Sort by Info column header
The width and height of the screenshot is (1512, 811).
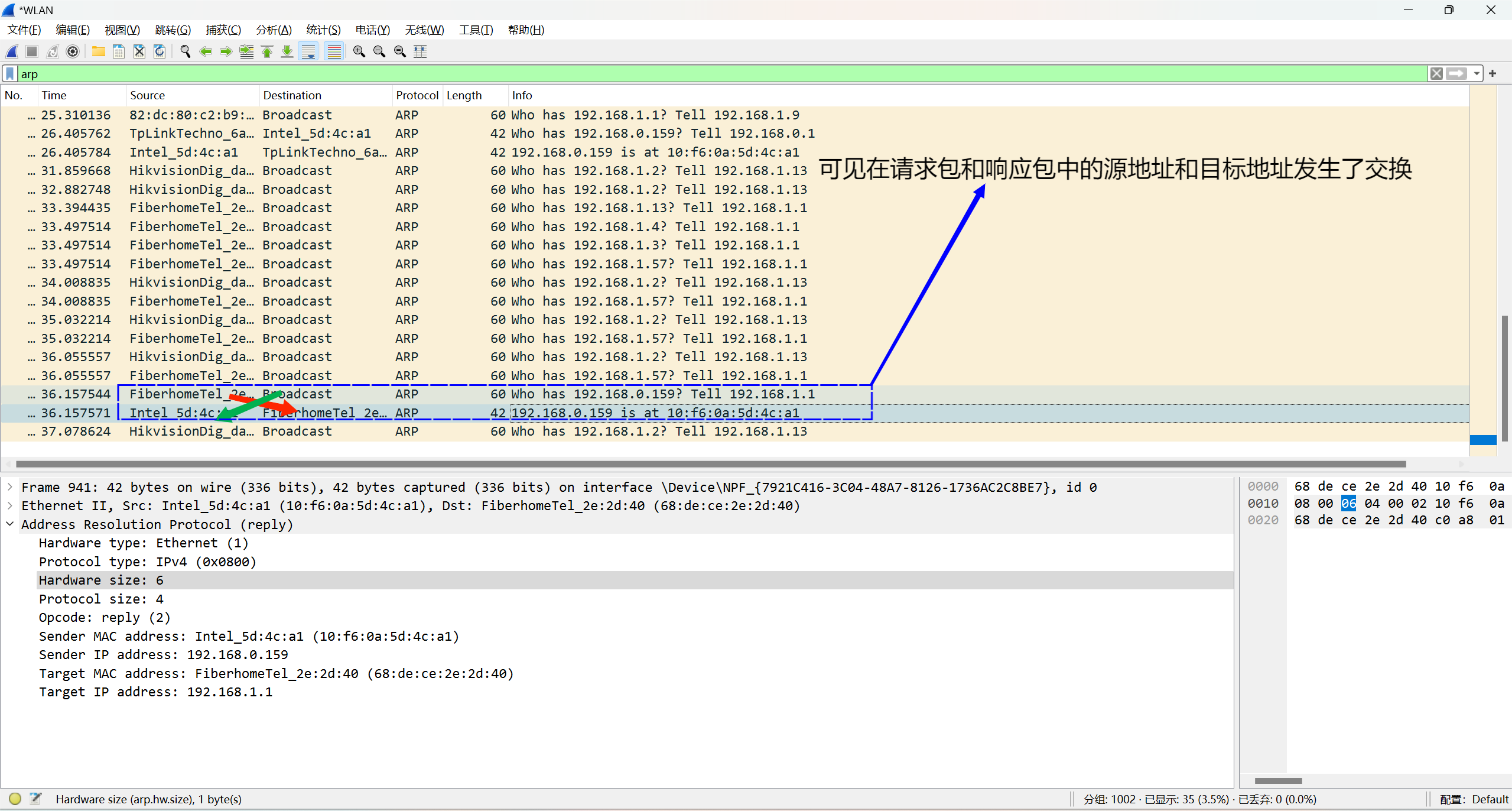click(x=989, y=95)
